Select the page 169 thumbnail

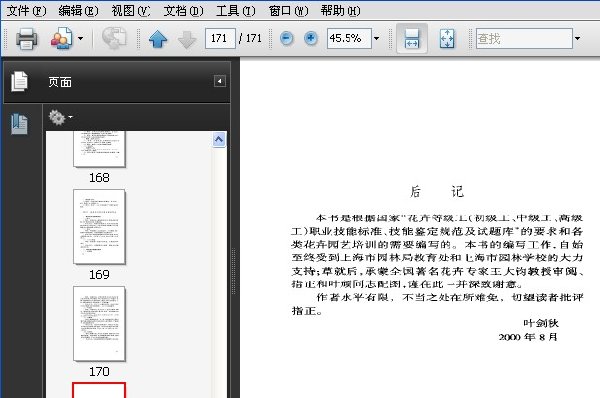tap(99, 227)
